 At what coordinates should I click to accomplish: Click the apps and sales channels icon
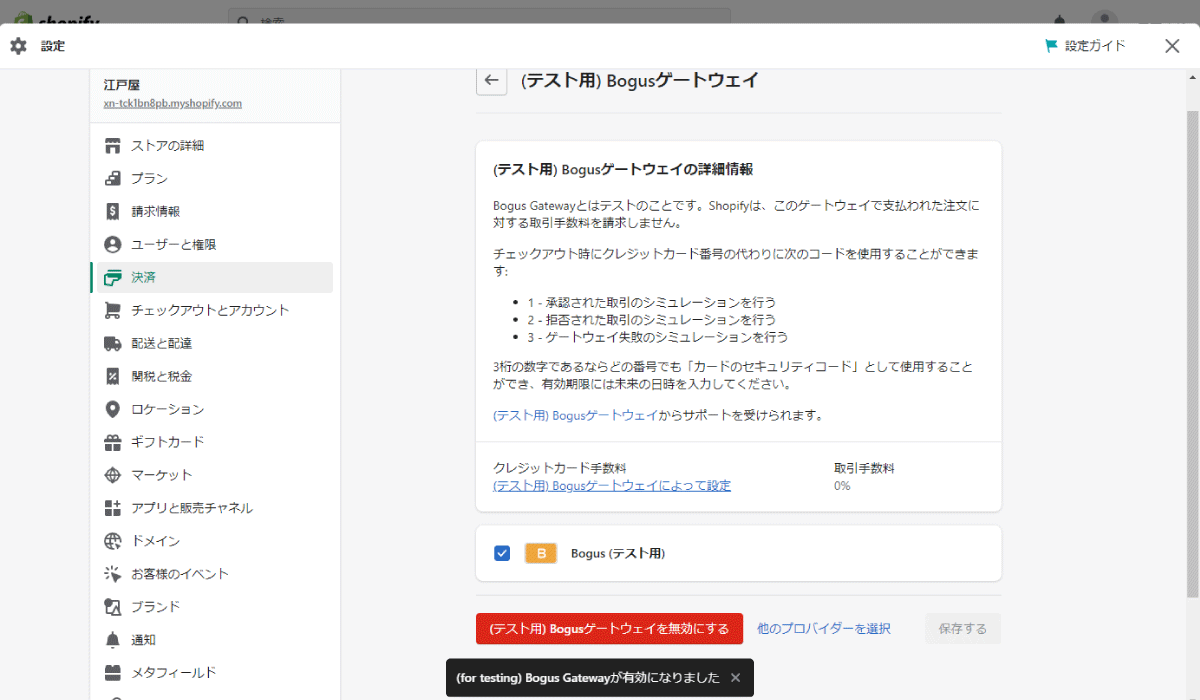pyautogui.click(x=113, y=508)
